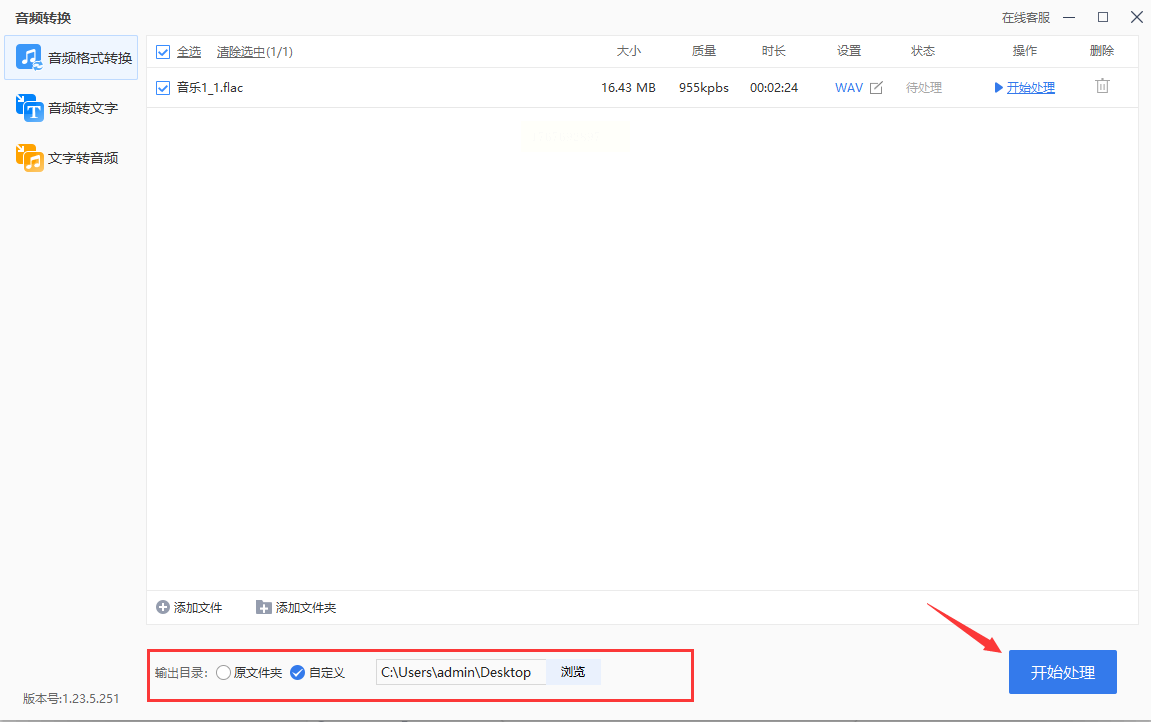
Task: Click 清除选中(1/1) link
Action: click(x=255, y=52)
